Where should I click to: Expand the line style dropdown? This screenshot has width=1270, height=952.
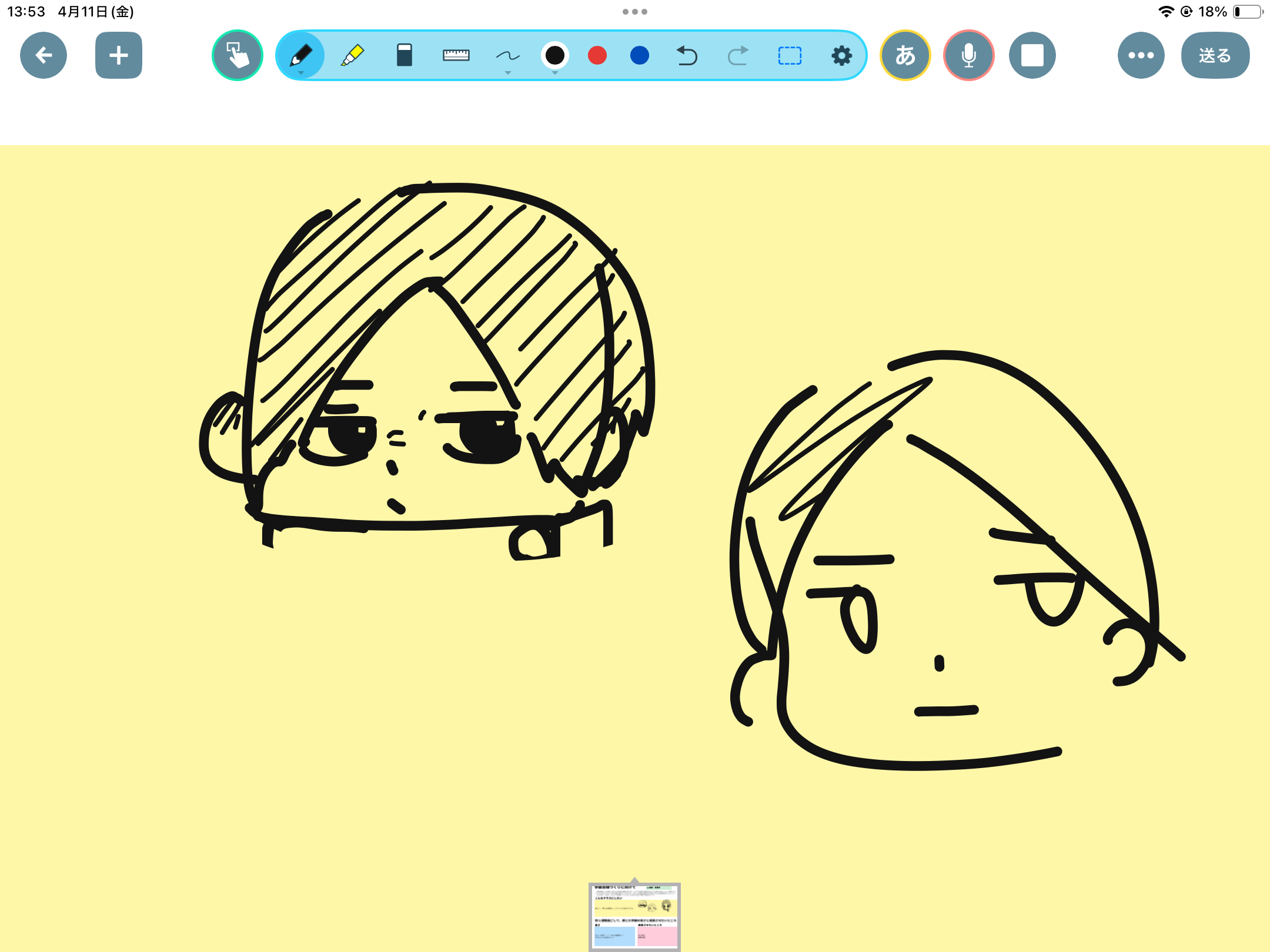[x=507, y=73]
